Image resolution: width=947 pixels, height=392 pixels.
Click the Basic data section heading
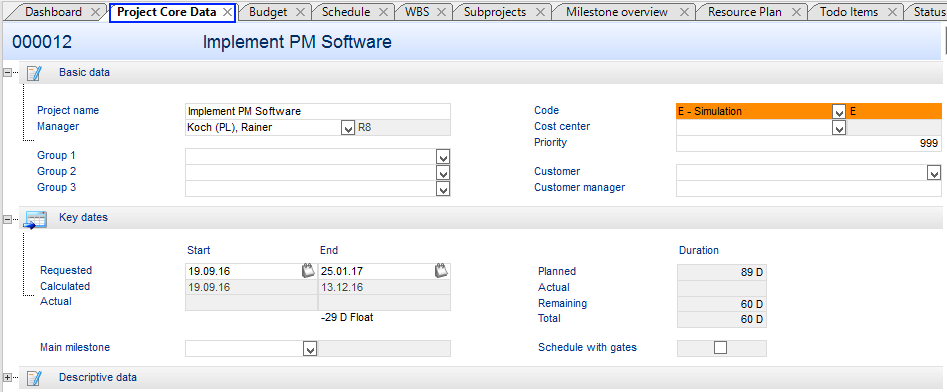point(85,72)
